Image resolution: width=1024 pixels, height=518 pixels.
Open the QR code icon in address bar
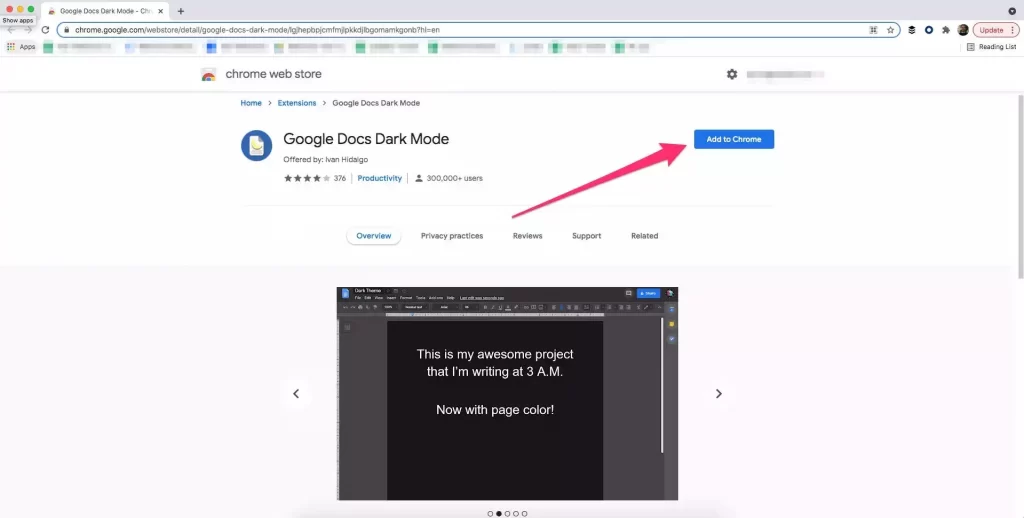(x=873, y=30)
